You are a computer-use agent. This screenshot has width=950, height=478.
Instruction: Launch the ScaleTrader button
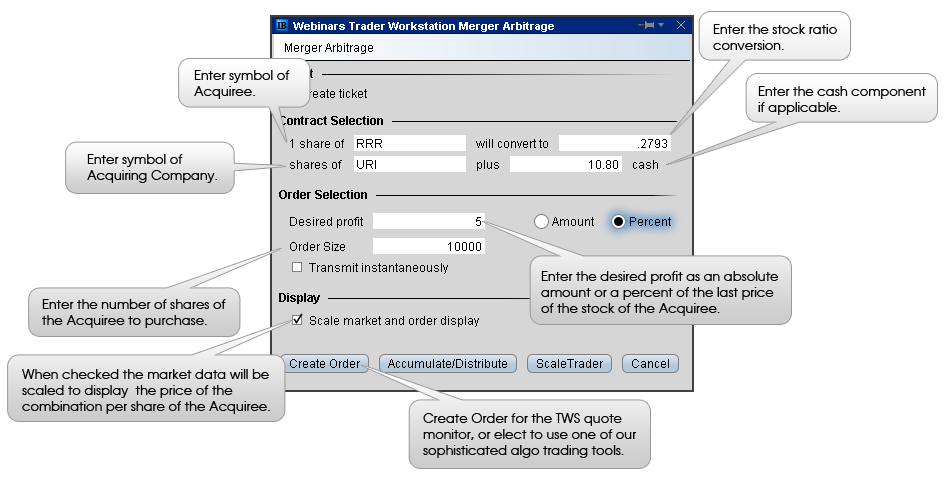tap(570, 363)
